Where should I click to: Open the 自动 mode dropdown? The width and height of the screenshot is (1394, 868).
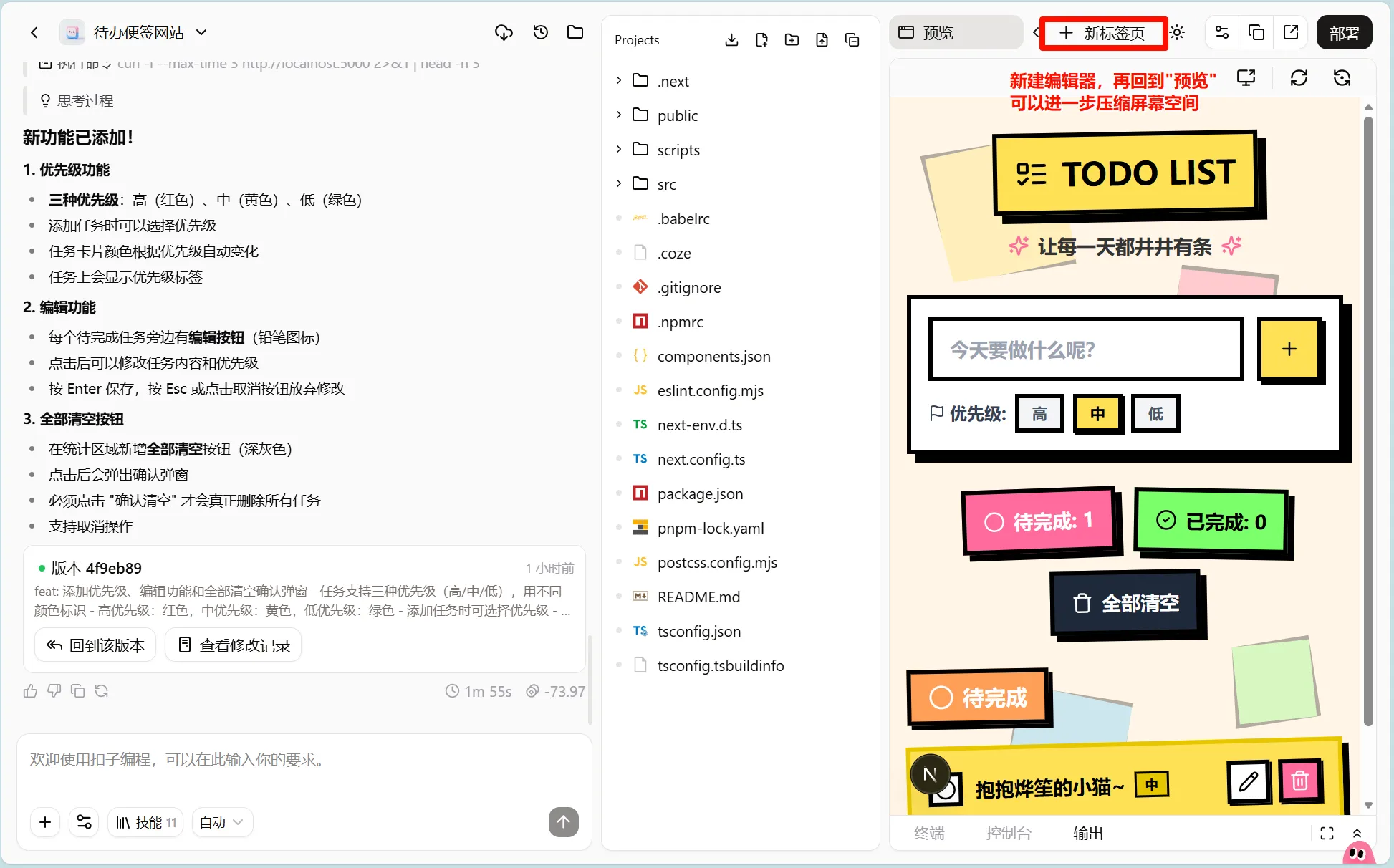[222, 822]
